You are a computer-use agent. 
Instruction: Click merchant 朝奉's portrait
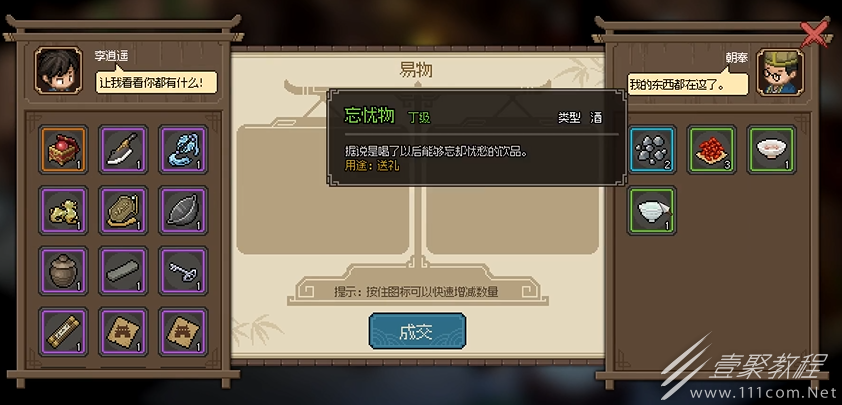pyautogui.click(x=780, y=72)
